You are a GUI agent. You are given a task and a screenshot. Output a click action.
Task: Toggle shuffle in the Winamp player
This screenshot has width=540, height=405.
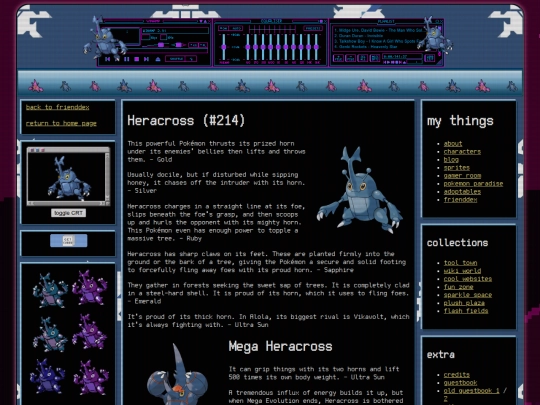pyautogui.click(x=176, y=59)
